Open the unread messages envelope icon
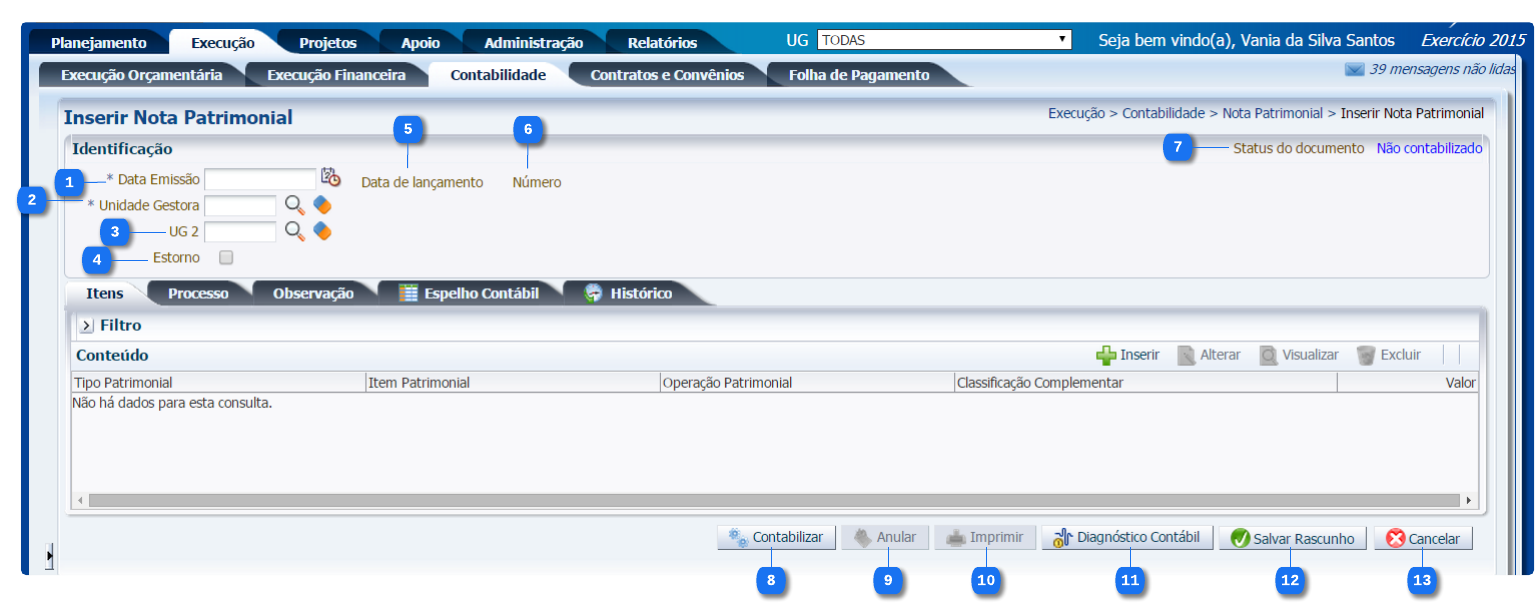 point(1354,70)
